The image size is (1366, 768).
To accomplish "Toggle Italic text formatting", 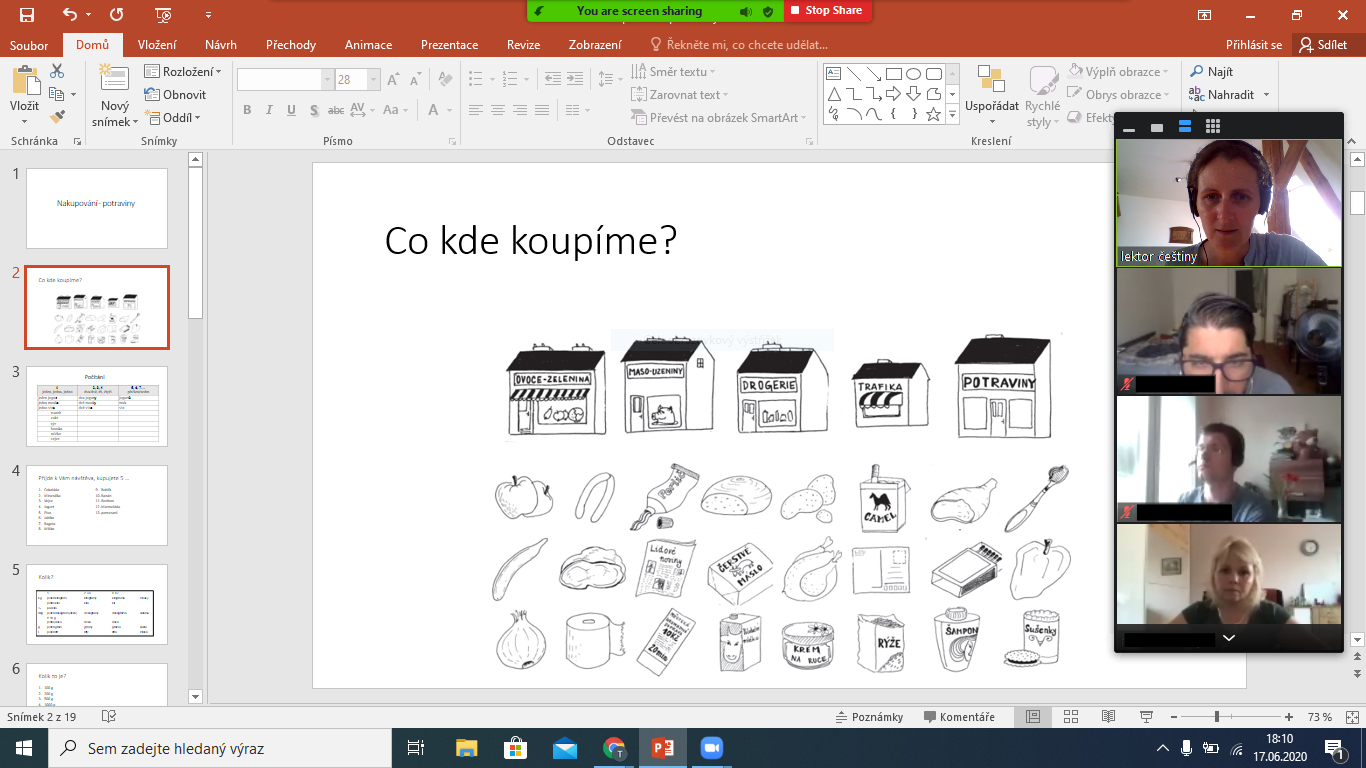I will pyautogui.click(x=268, y=110).
